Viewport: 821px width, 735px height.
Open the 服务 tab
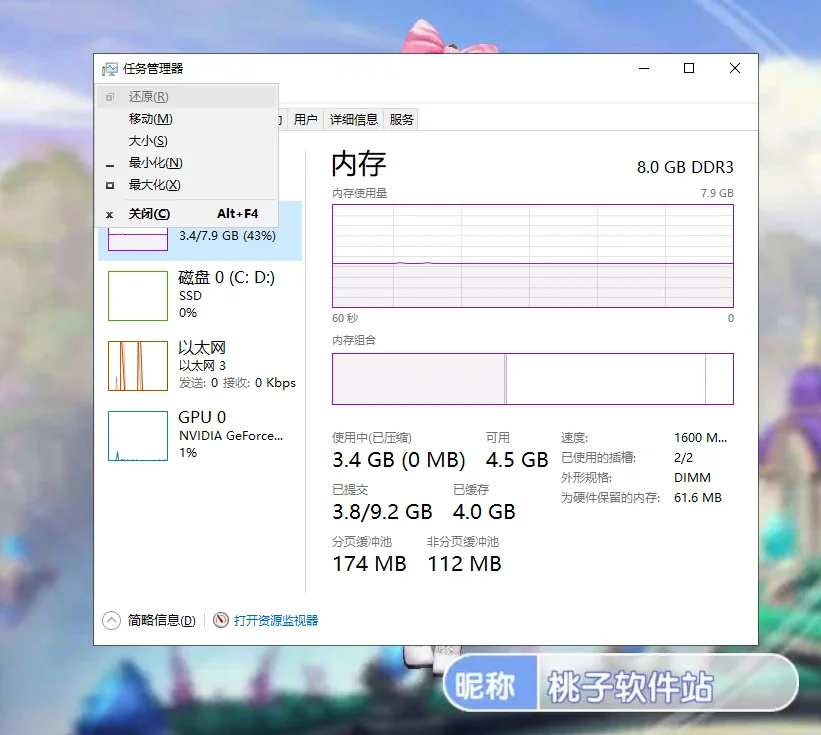click(x=402, y=120)
